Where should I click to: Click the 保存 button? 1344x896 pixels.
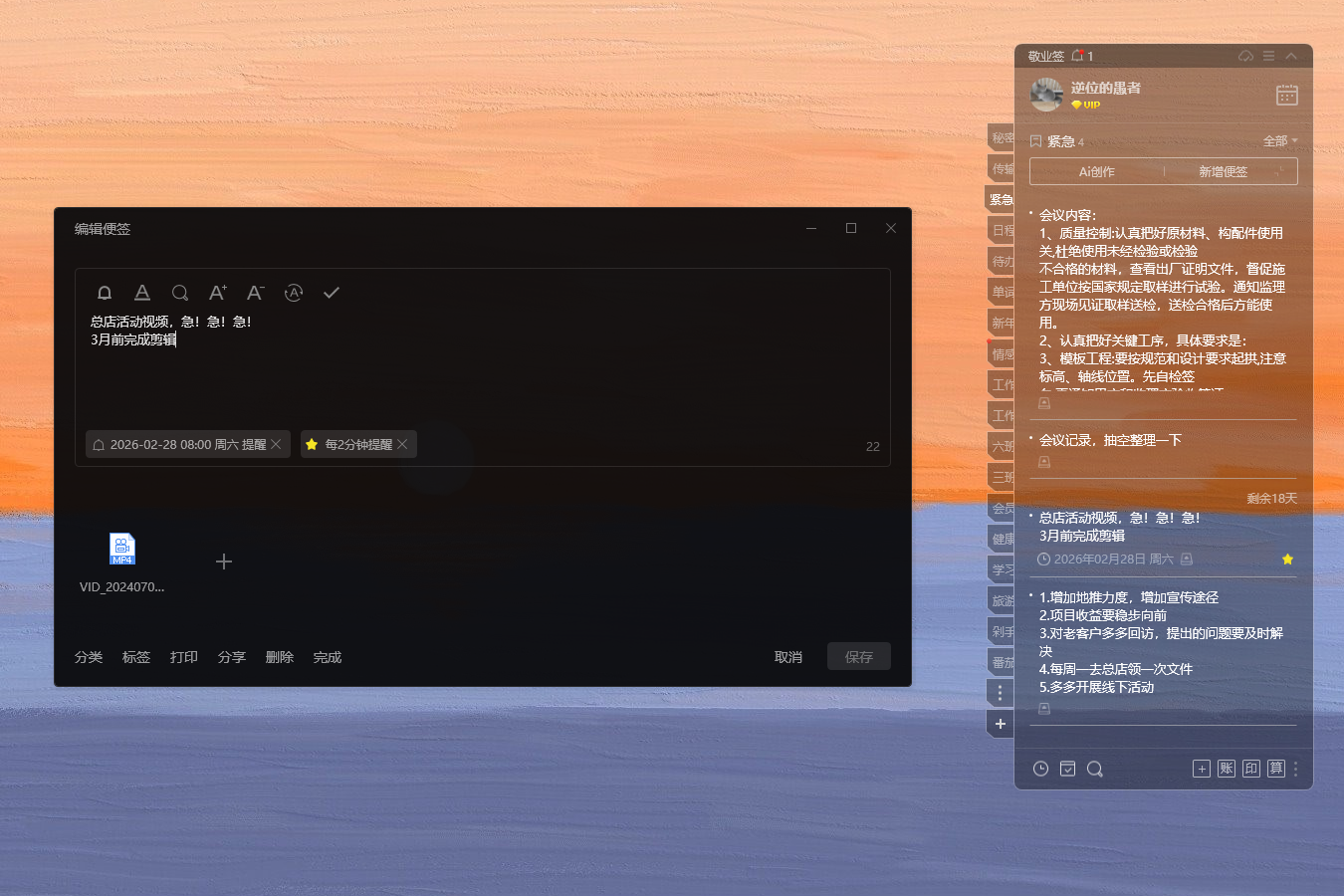[858, 657]
